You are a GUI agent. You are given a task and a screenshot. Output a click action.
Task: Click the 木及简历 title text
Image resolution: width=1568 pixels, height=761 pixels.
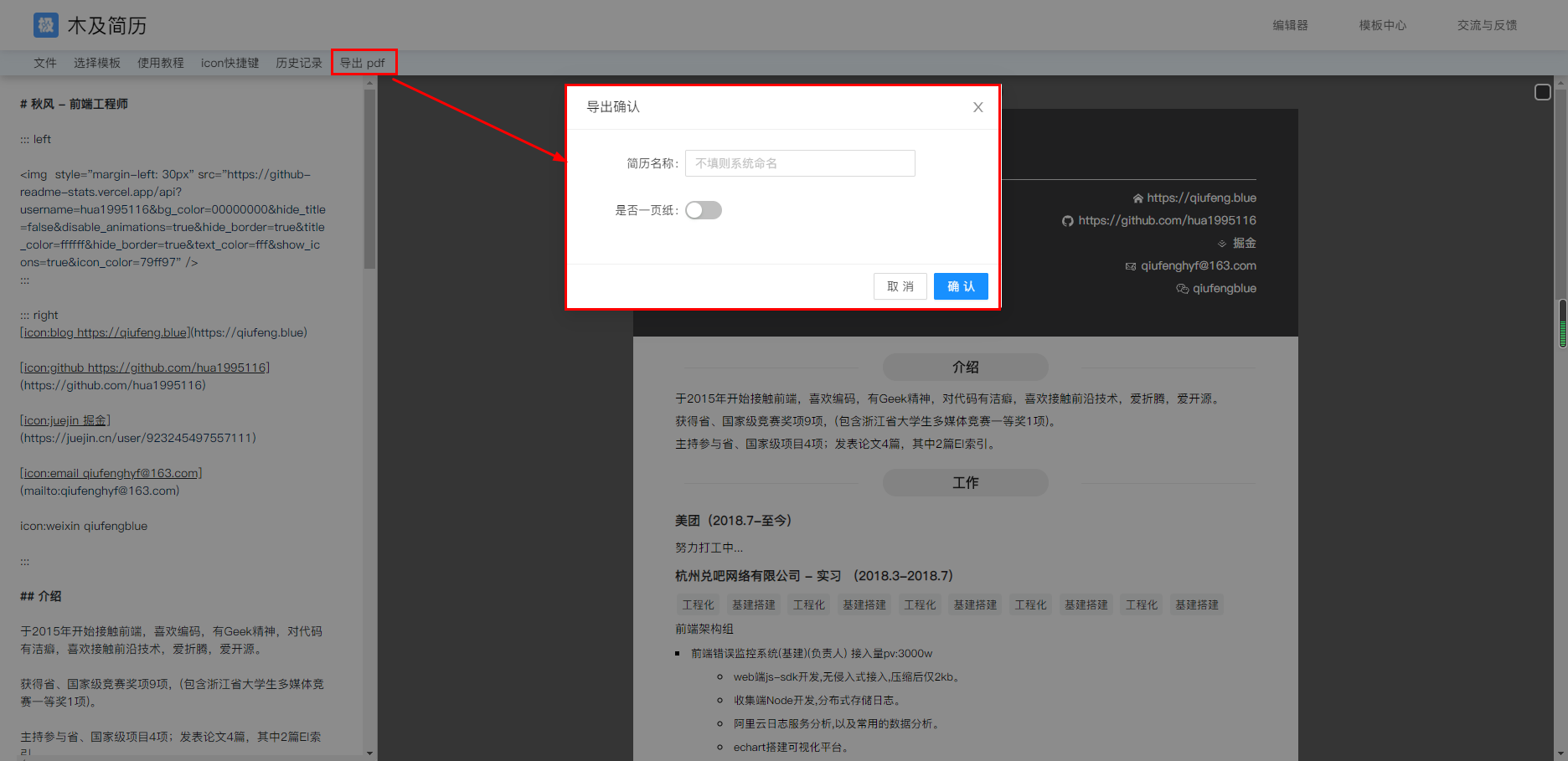(107, 26)
